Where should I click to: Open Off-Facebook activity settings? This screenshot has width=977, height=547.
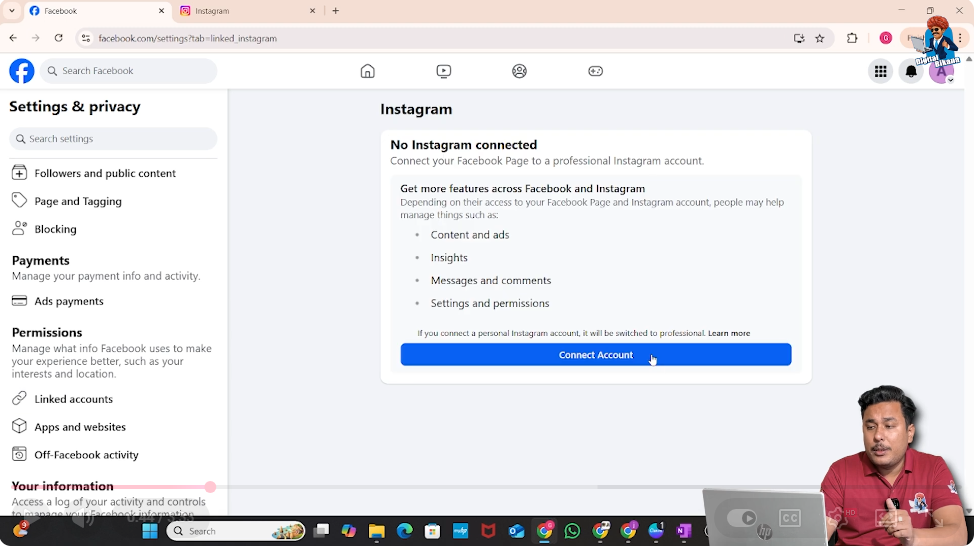[113, 455]
